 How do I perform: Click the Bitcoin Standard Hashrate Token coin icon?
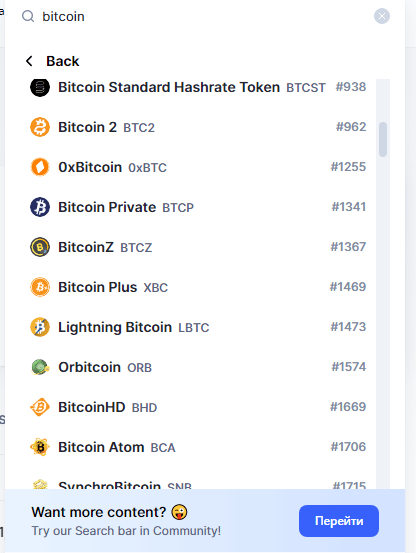point(40,87)
